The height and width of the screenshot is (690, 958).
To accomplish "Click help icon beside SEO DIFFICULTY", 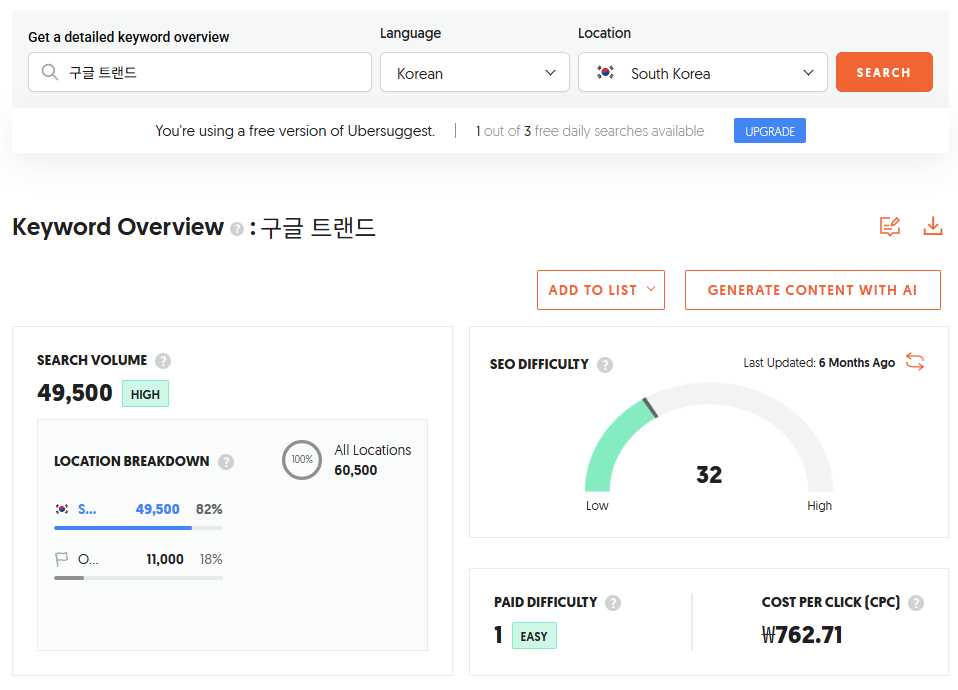I will [x=605, y=365].
